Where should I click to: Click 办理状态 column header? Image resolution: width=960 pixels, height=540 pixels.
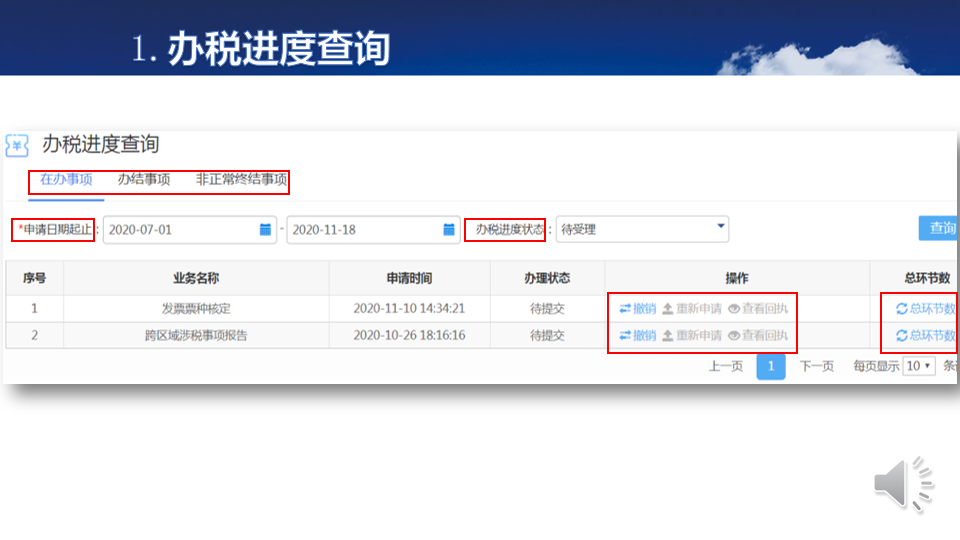coord(547,279)
